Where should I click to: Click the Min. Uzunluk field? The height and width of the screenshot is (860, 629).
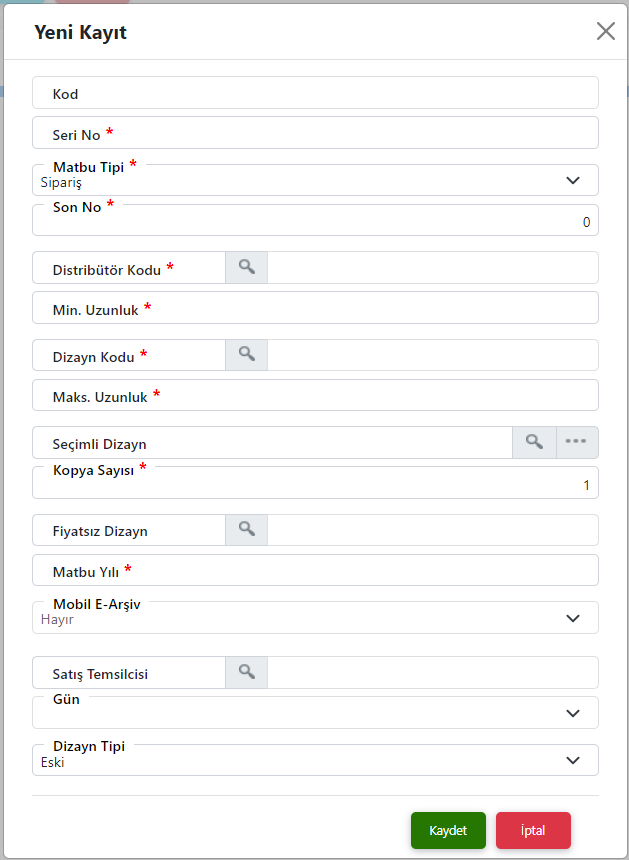[x=315, y=308]
